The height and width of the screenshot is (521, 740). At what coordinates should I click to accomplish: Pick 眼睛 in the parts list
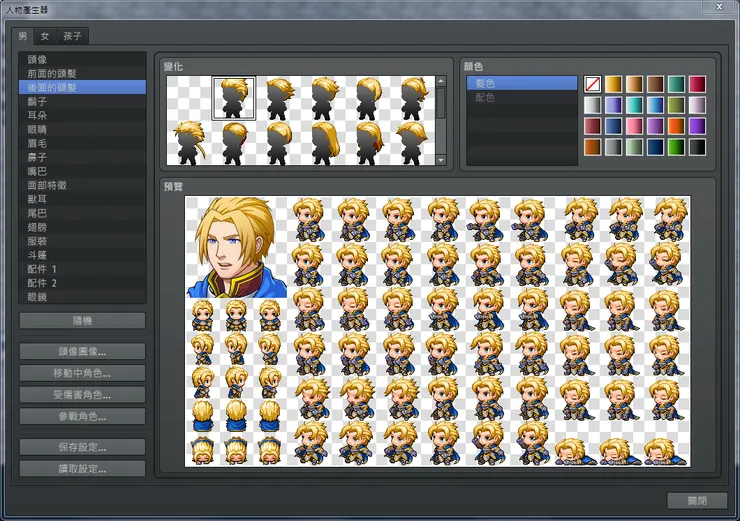[82, 129]
